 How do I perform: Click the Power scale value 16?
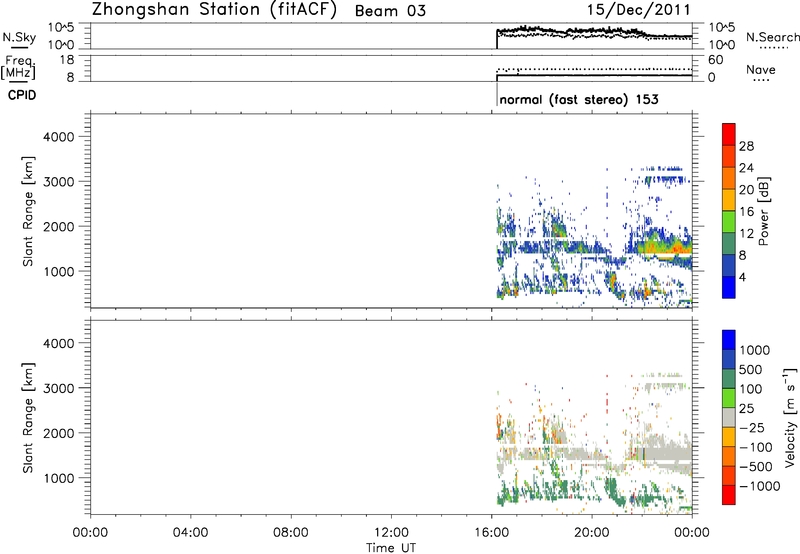click(746, 212)
